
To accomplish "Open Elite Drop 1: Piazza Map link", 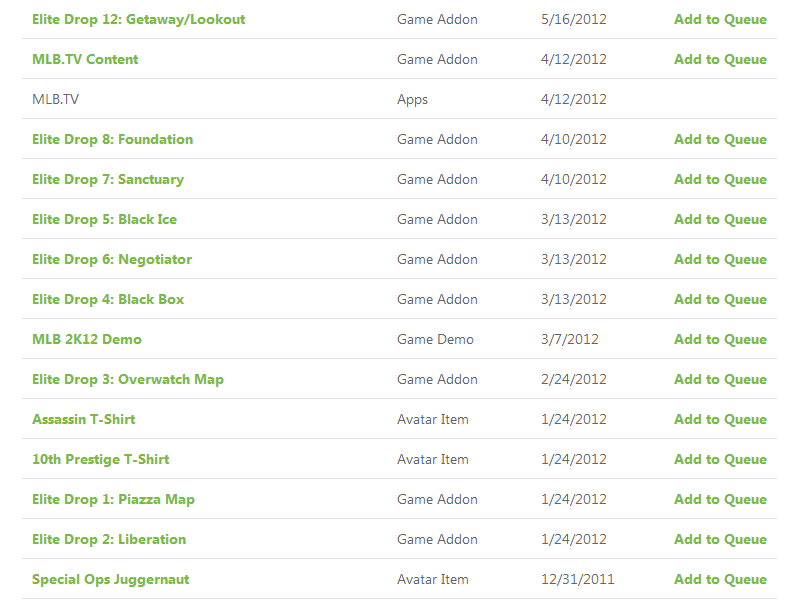I will click(113, 500).
